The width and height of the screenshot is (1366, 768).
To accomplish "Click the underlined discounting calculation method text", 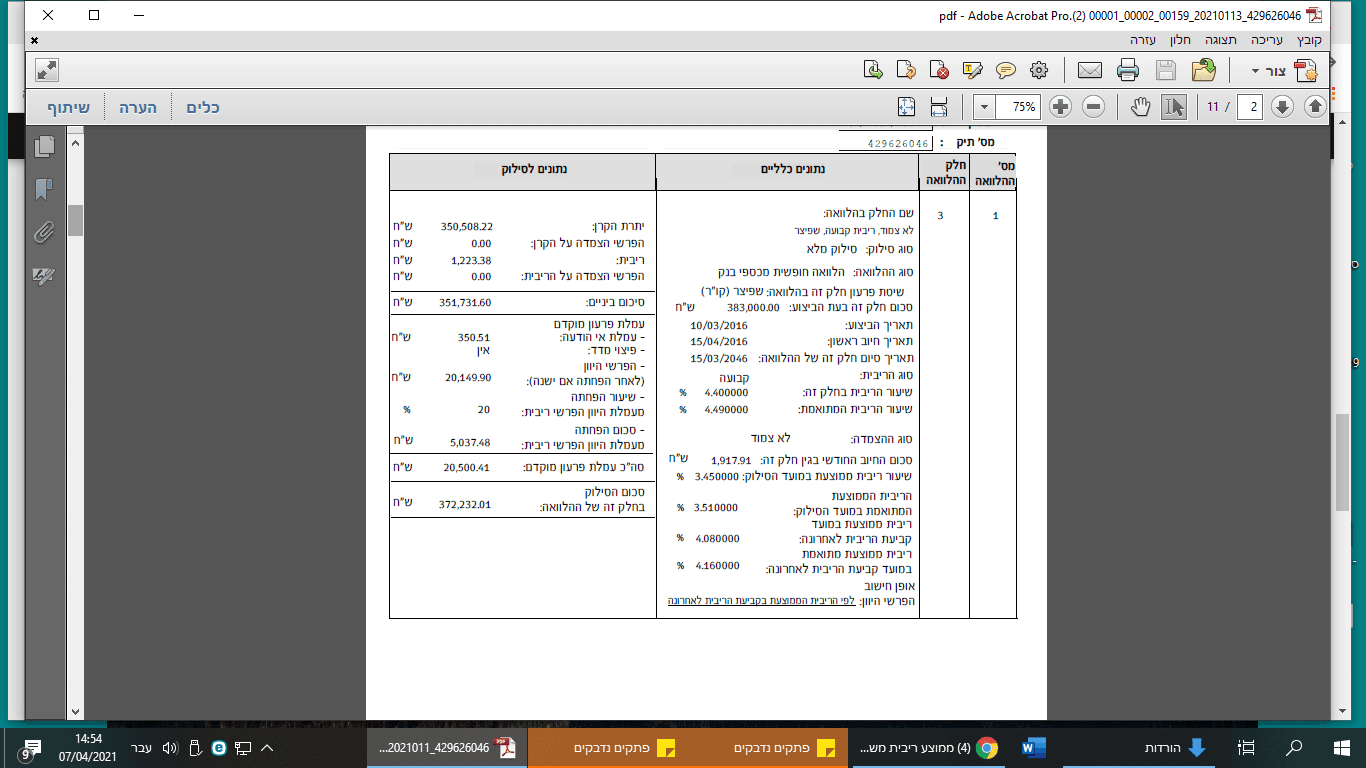I will click(762, 601).
